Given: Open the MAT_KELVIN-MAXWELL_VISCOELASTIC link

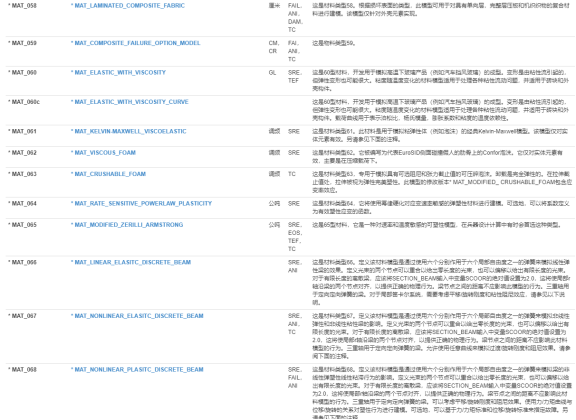Looking at the screenshot, I should 129,131.
